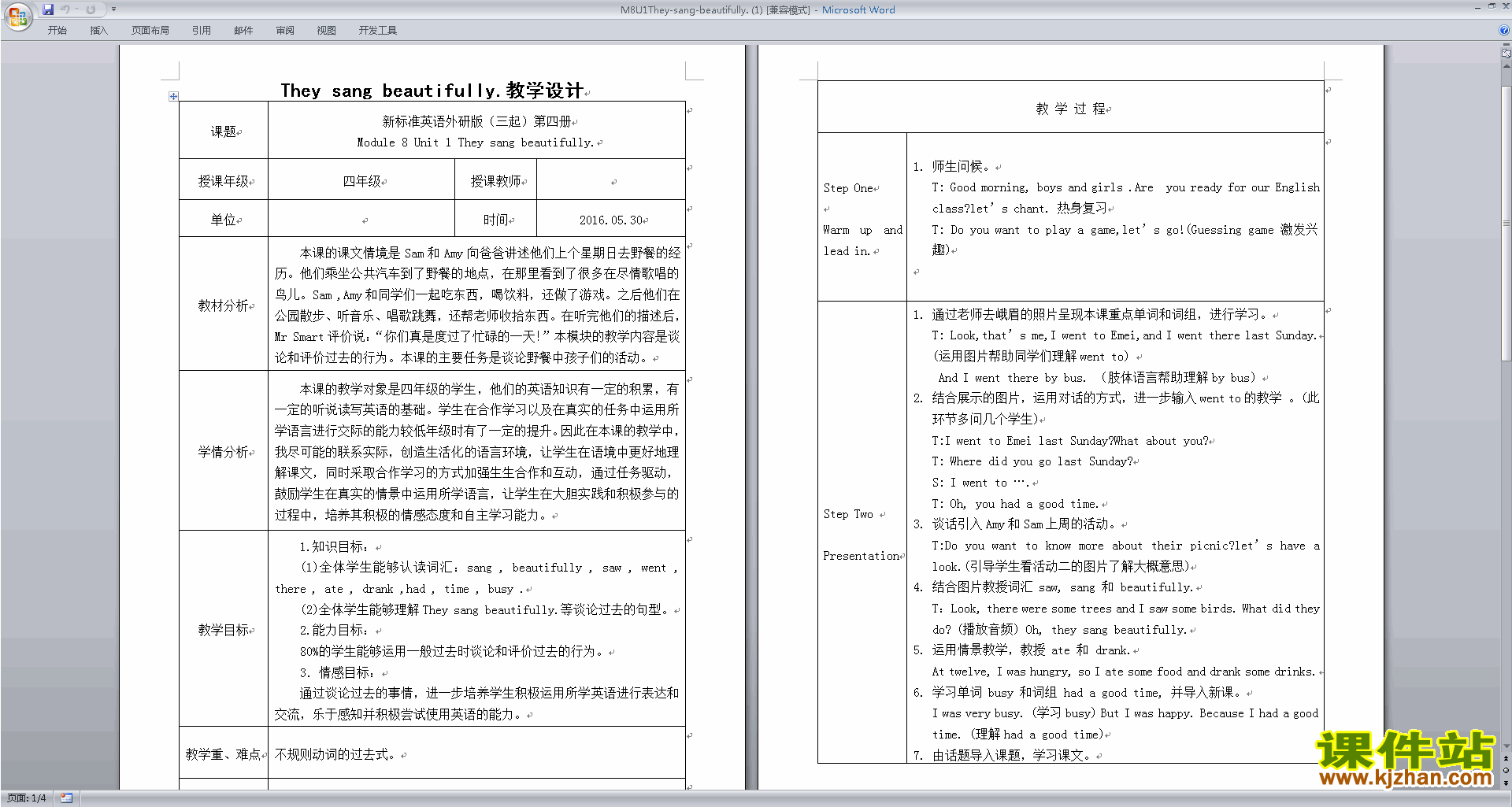Image resolution: width=1512 pixels, height=807 pixels.
Task: Click the ruler toggle icon above scrollbar
Action: (1506, 54)
